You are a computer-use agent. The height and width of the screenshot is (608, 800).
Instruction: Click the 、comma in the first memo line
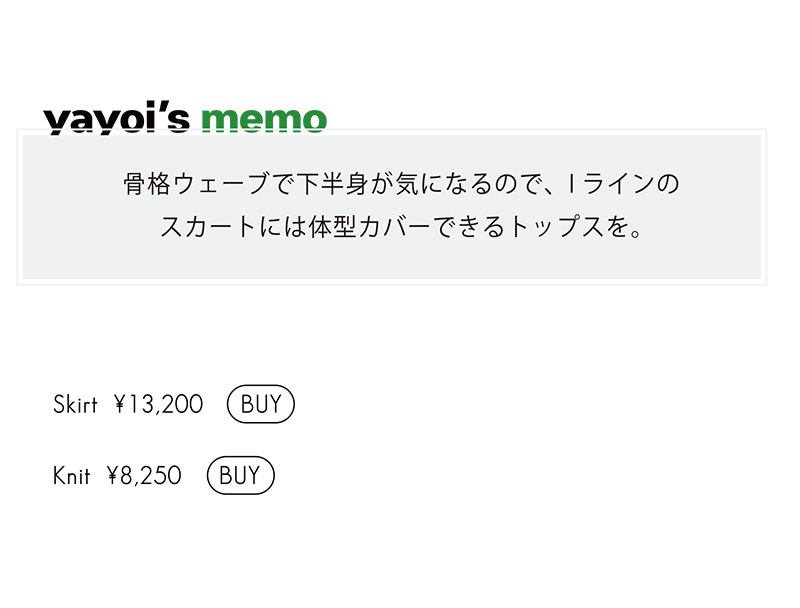click(548, 191)
